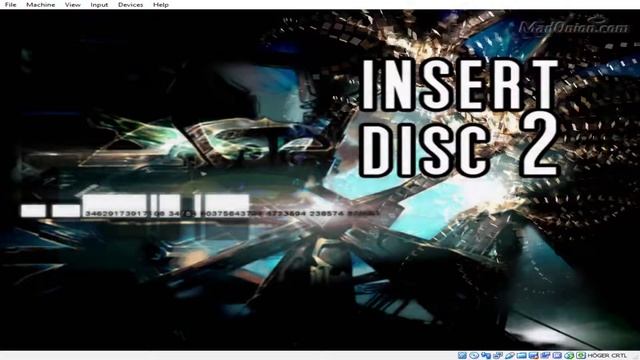Click the virtual display status icon
The height and width of the screenshot is (360, 640).
coord(533,356)
